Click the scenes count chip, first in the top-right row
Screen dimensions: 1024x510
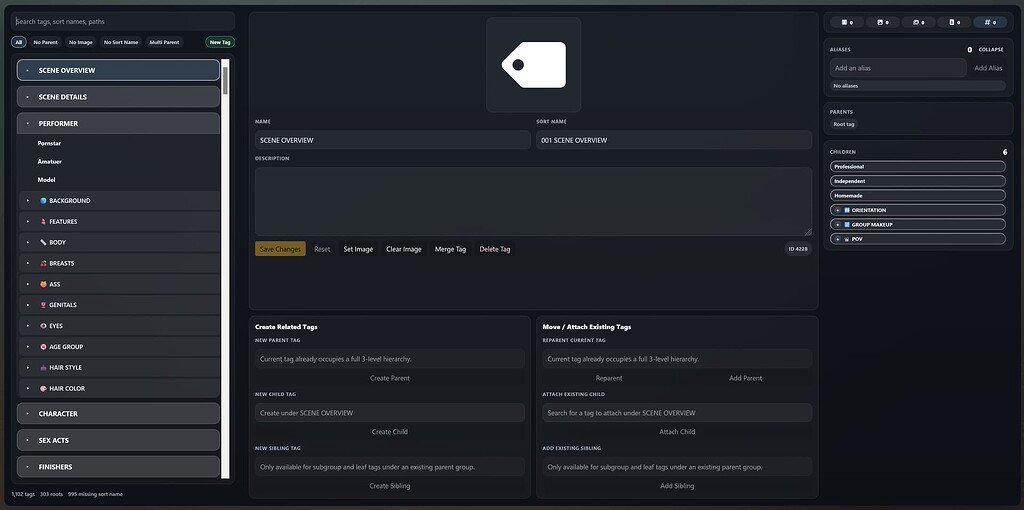[847, 22]
